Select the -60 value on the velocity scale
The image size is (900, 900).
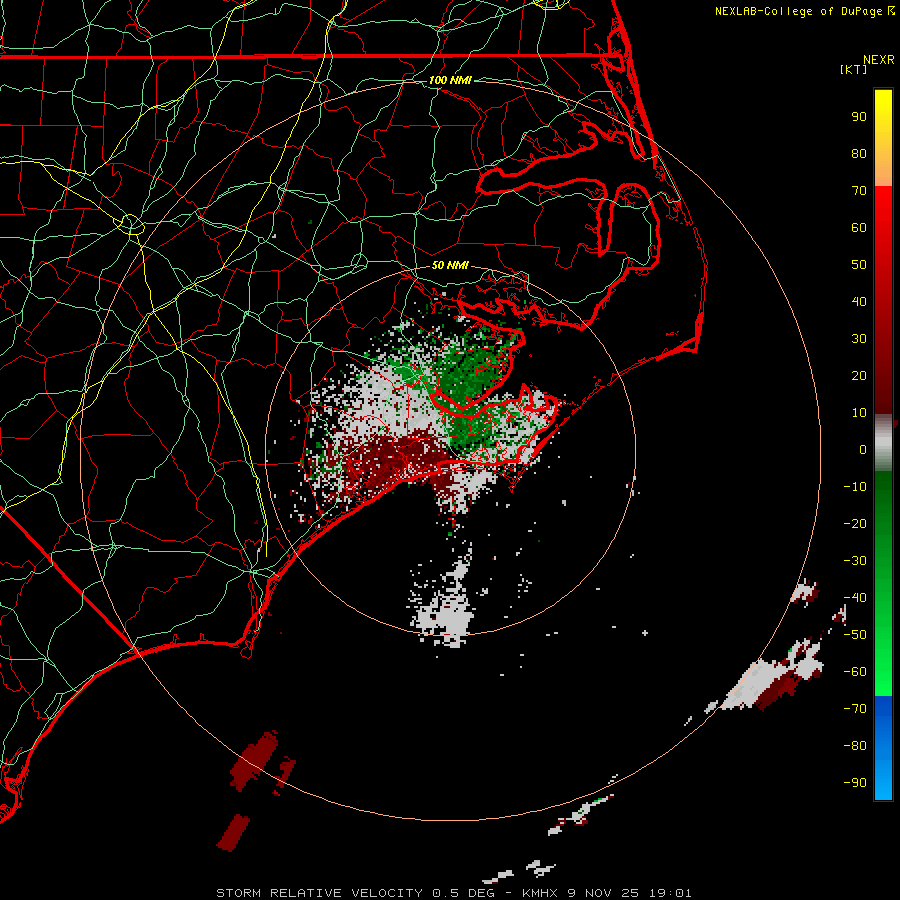[855, 672]
